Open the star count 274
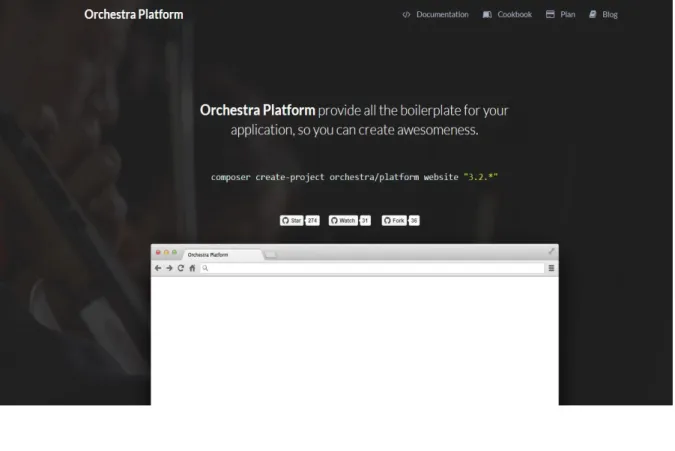 coord(313,220)
